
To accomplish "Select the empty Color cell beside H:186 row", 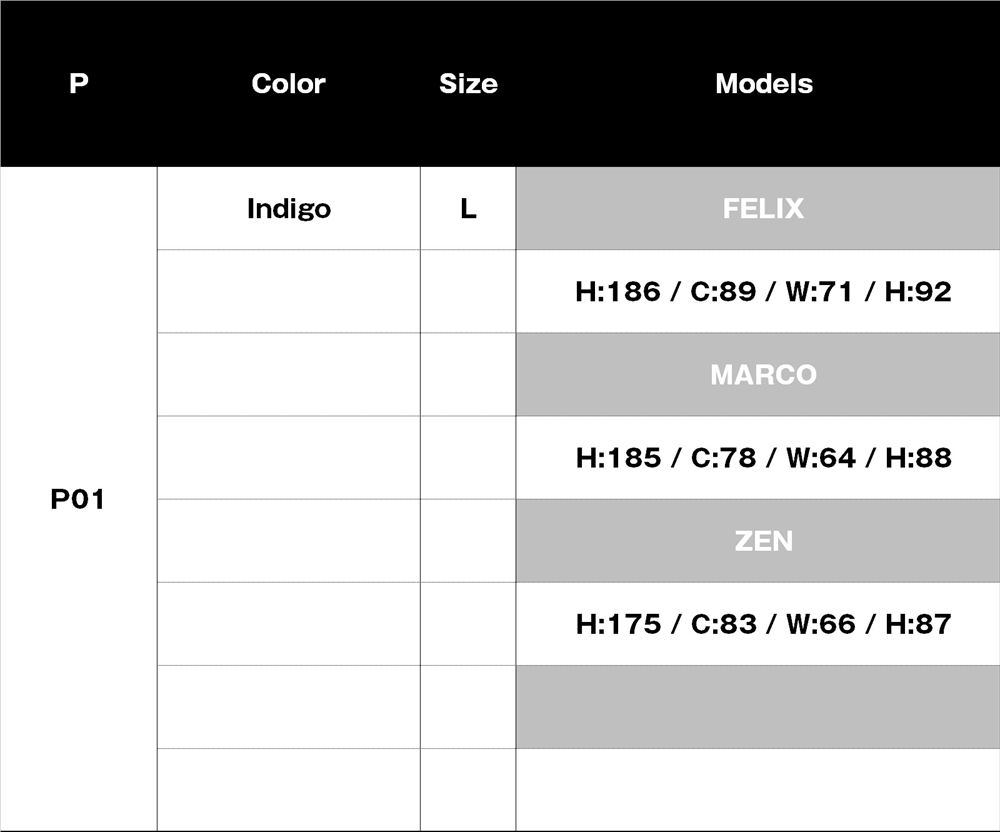I will [x=288, y=292].
